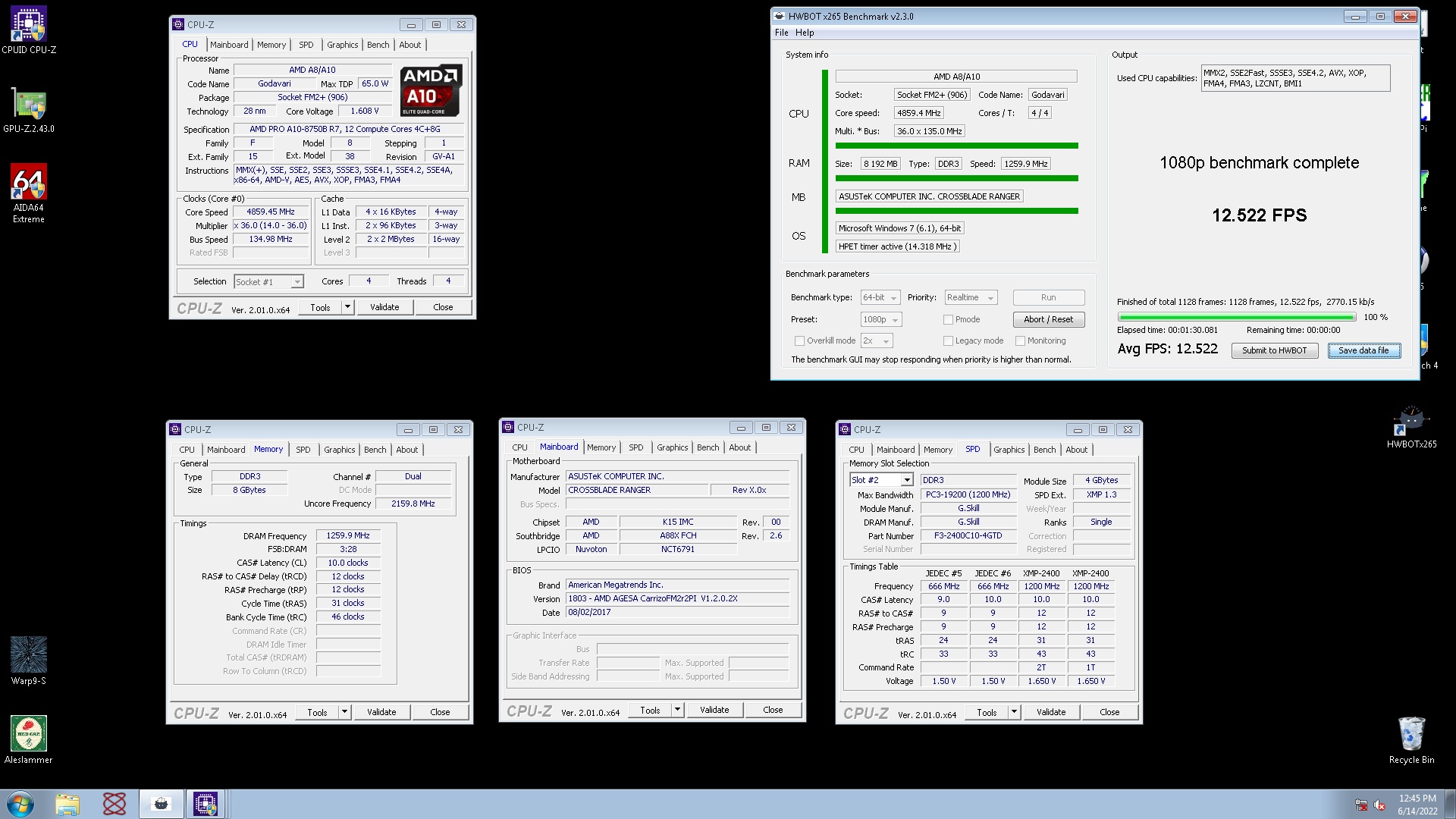Click the Core Speed 4859.45 MHz field
Viewport: 1456px width, 819px height.
pyautogui.click(x=271, y=212)
